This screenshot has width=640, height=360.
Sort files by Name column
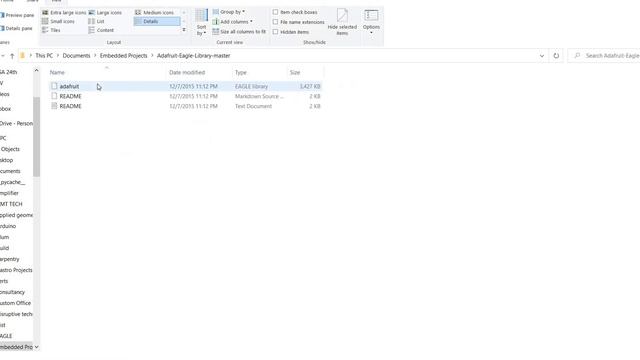coord(57,72)
